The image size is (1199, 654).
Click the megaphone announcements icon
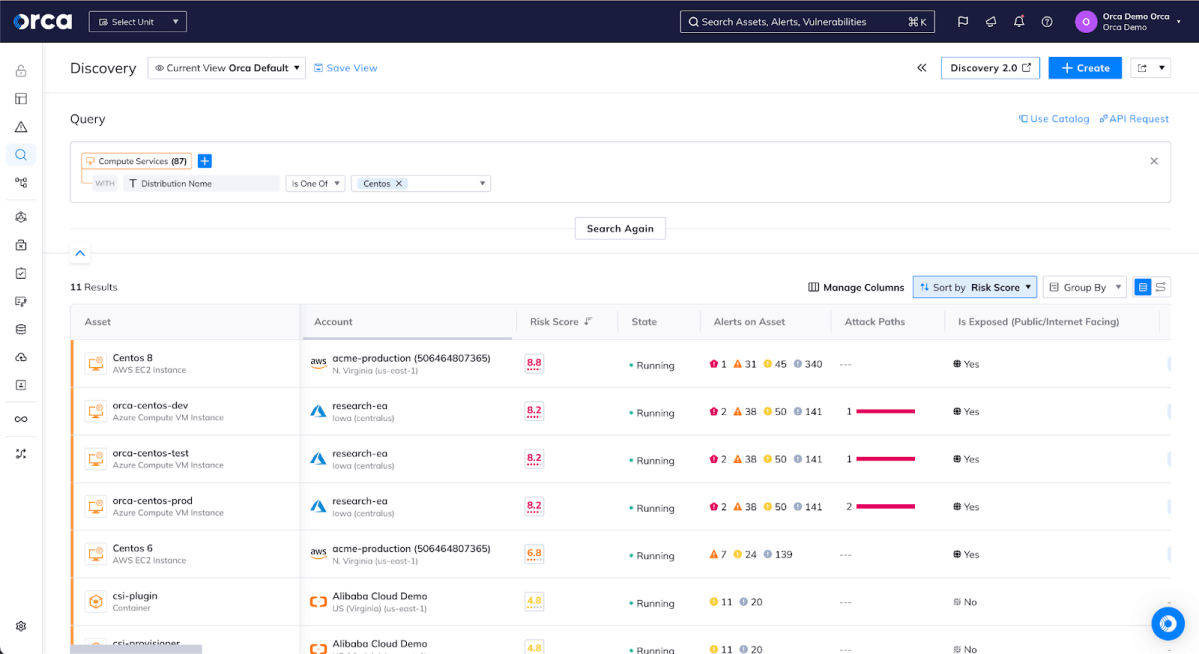[x=991, y=21]
